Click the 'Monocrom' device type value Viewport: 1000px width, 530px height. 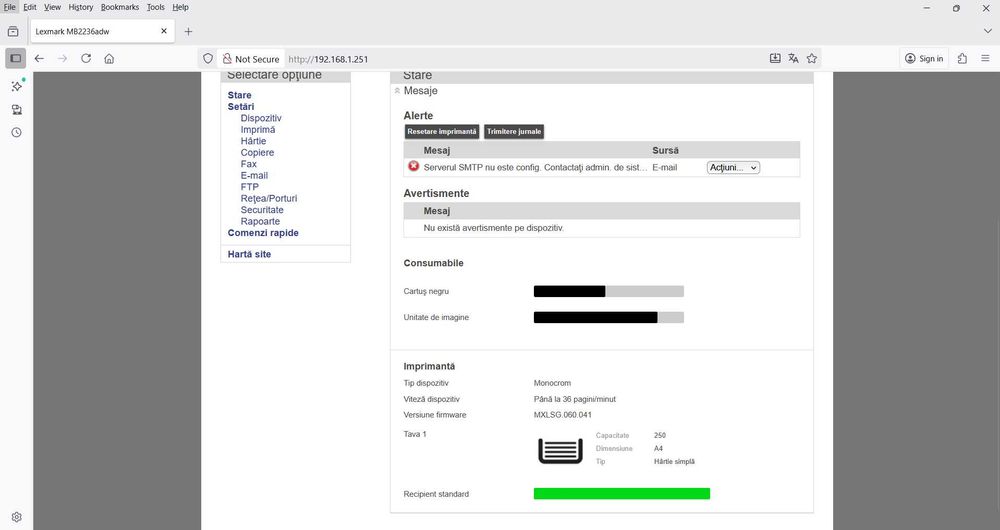tap(552, 383)
